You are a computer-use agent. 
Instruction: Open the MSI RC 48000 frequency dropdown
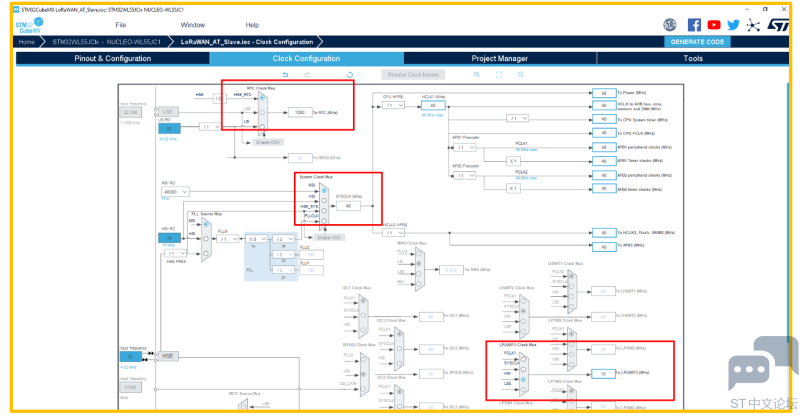point(176,191)
